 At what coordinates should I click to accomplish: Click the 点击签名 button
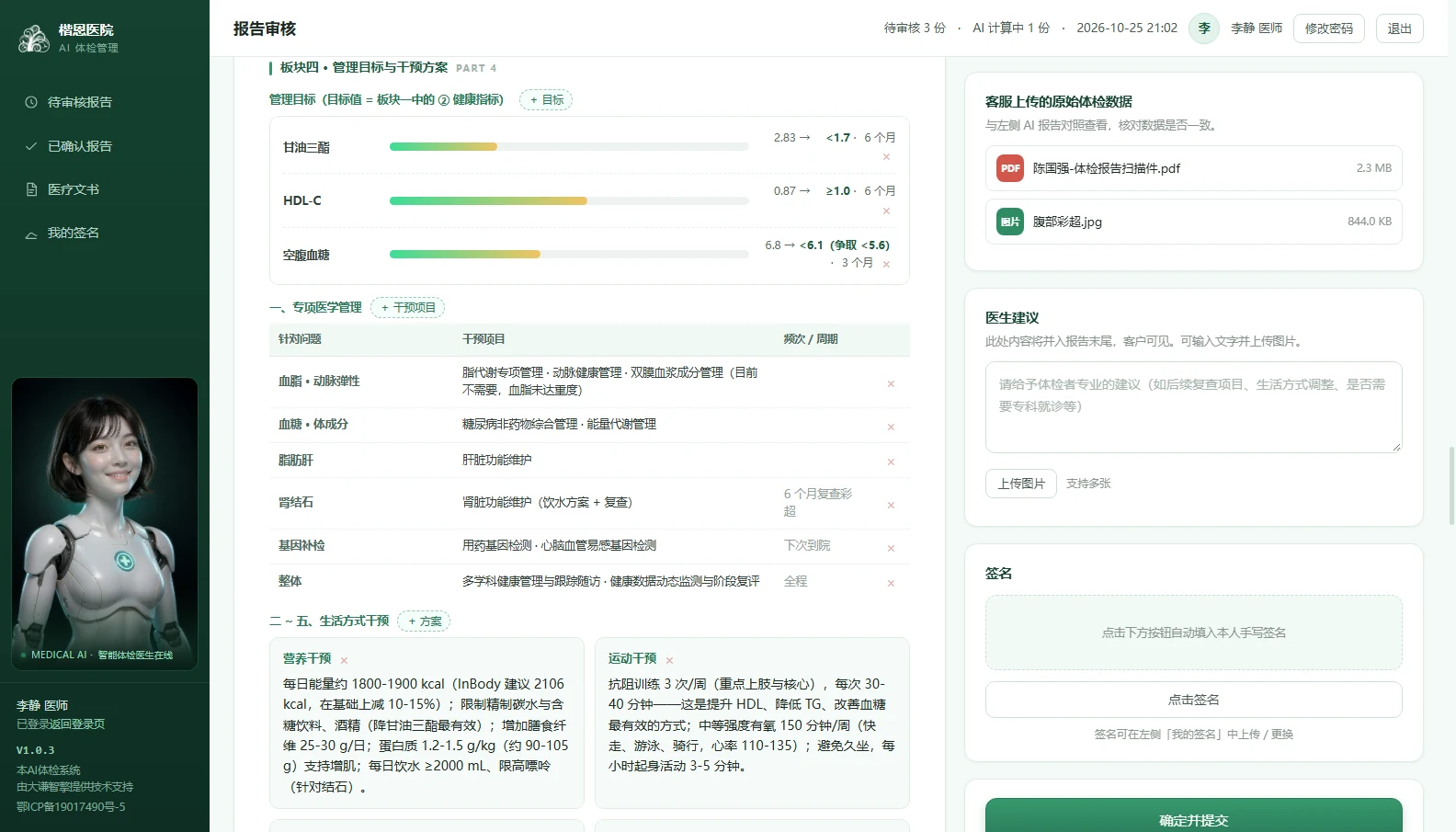pyautogui.click(x=1193, y=700)
